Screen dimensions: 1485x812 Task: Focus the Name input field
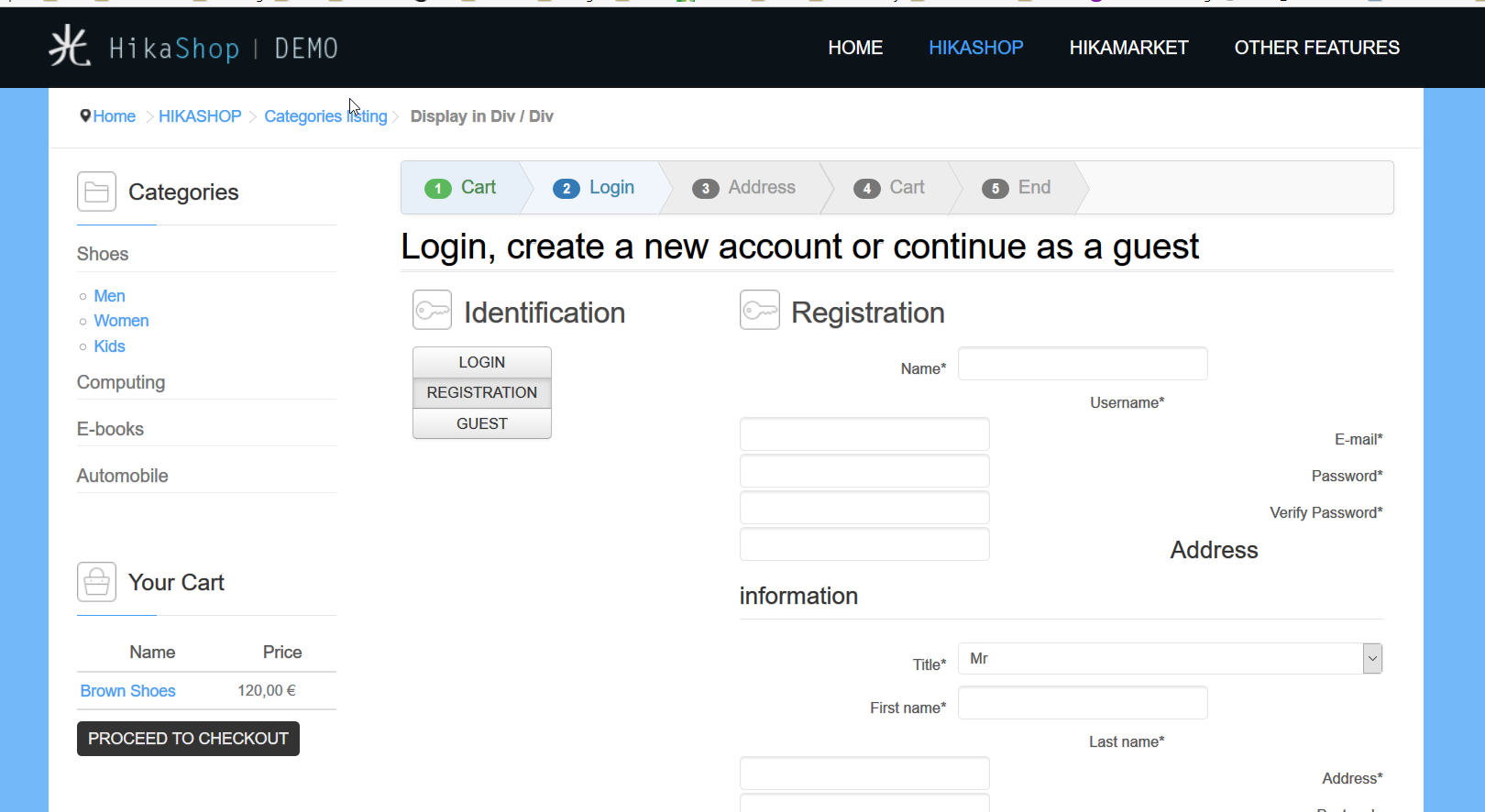tap(1083, 364)
